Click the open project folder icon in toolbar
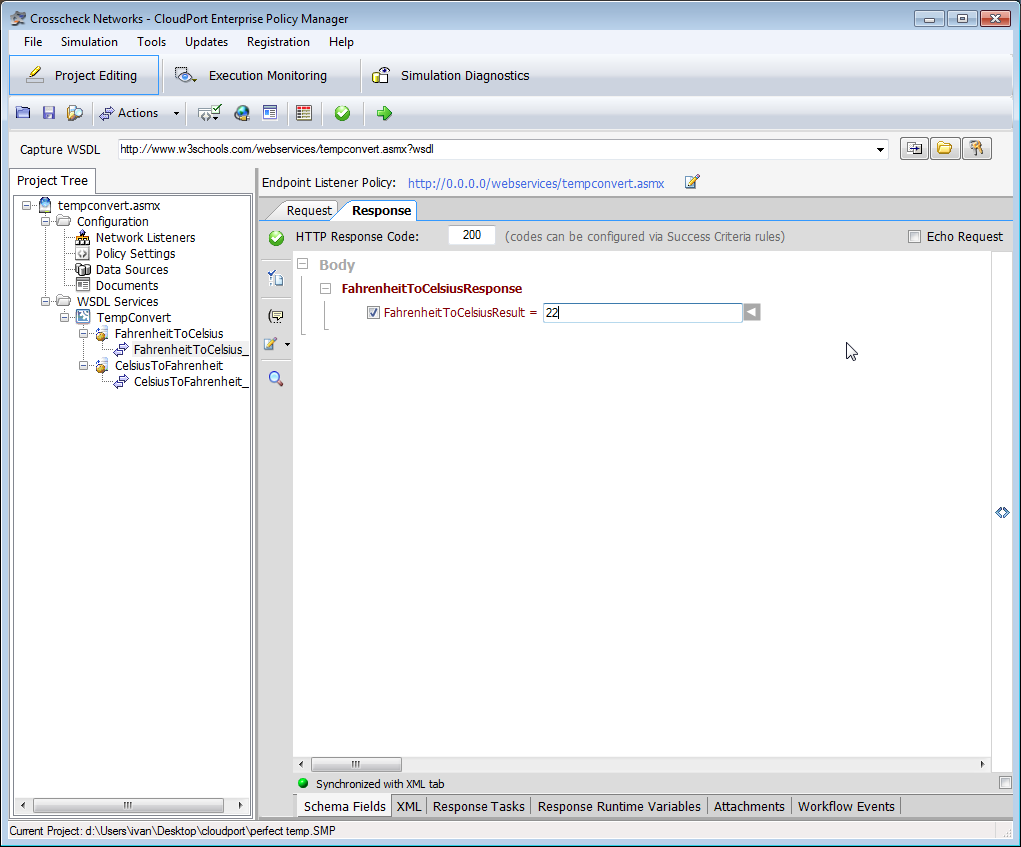This screenshot has width=1021, height=847. tap(23, 113)
